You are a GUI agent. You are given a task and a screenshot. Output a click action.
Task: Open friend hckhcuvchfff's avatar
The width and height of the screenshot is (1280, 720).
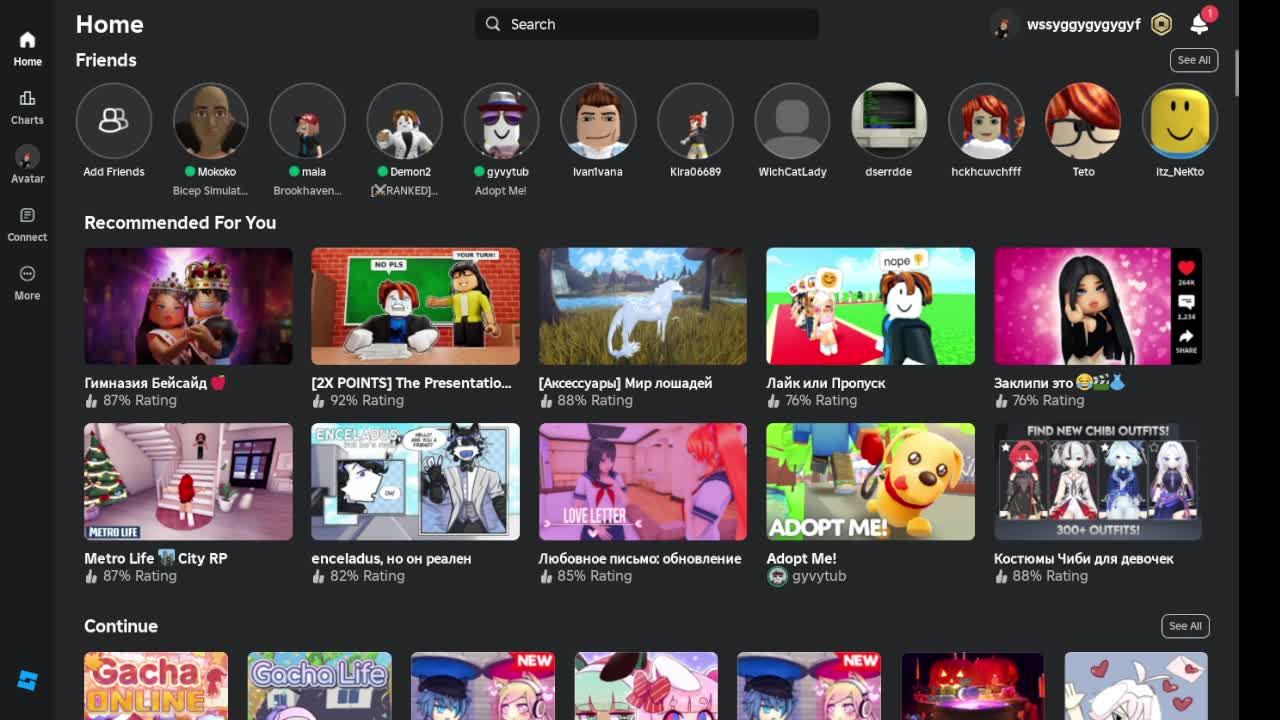point(986,121)
